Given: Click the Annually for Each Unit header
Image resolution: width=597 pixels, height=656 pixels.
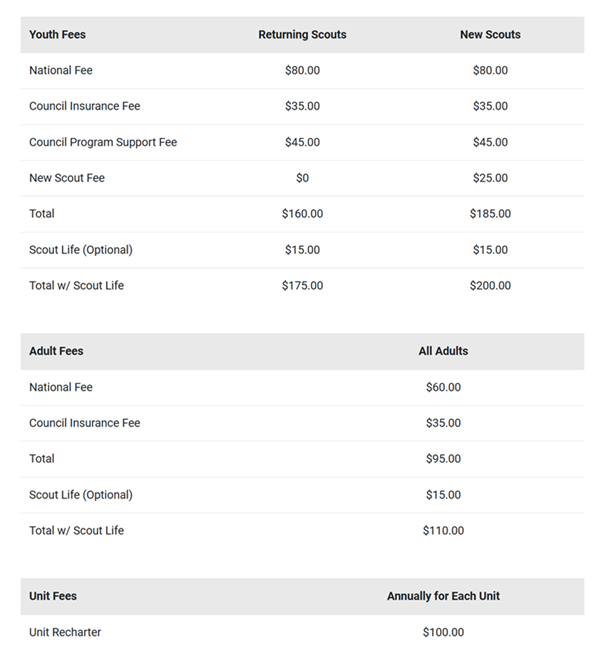Looking at the screenshot, I should [x=443, y=596].
